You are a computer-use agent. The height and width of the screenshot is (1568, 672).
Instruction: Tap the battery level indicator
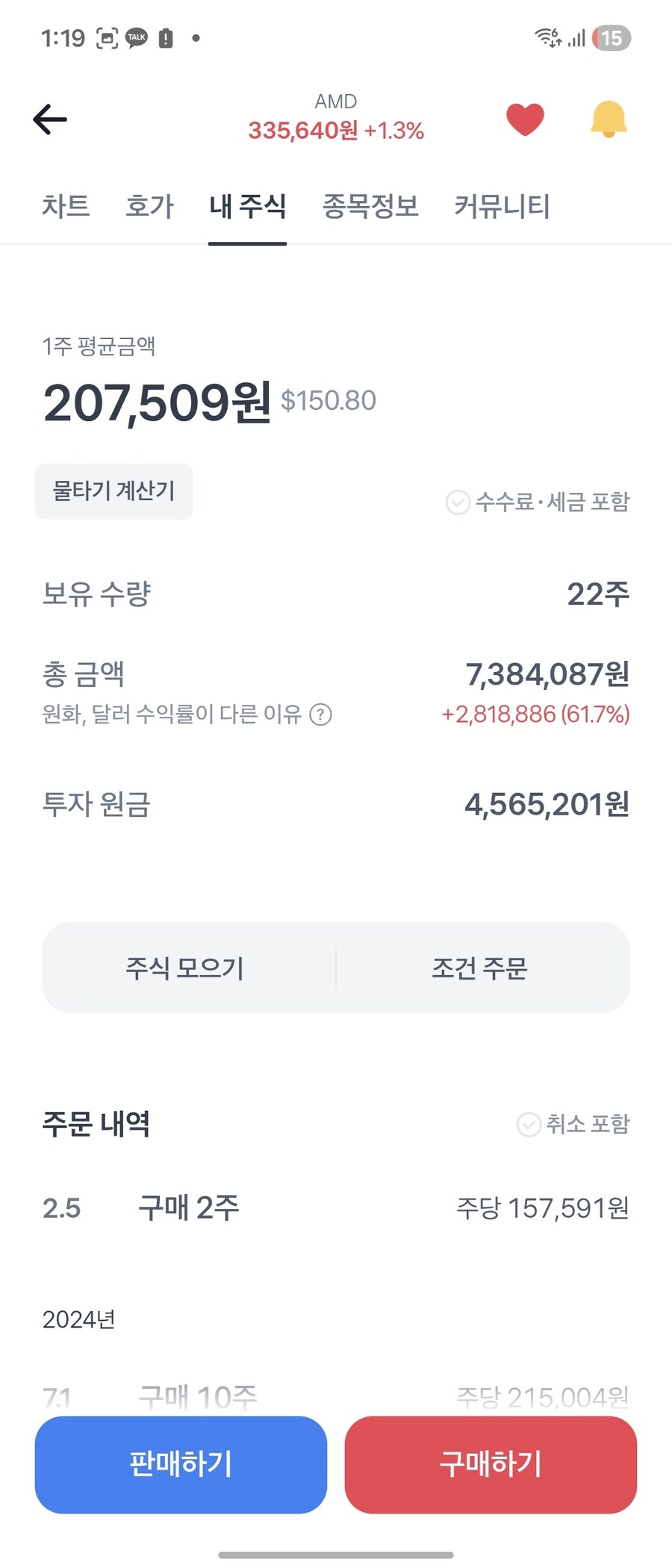click(x=612, y=38)
